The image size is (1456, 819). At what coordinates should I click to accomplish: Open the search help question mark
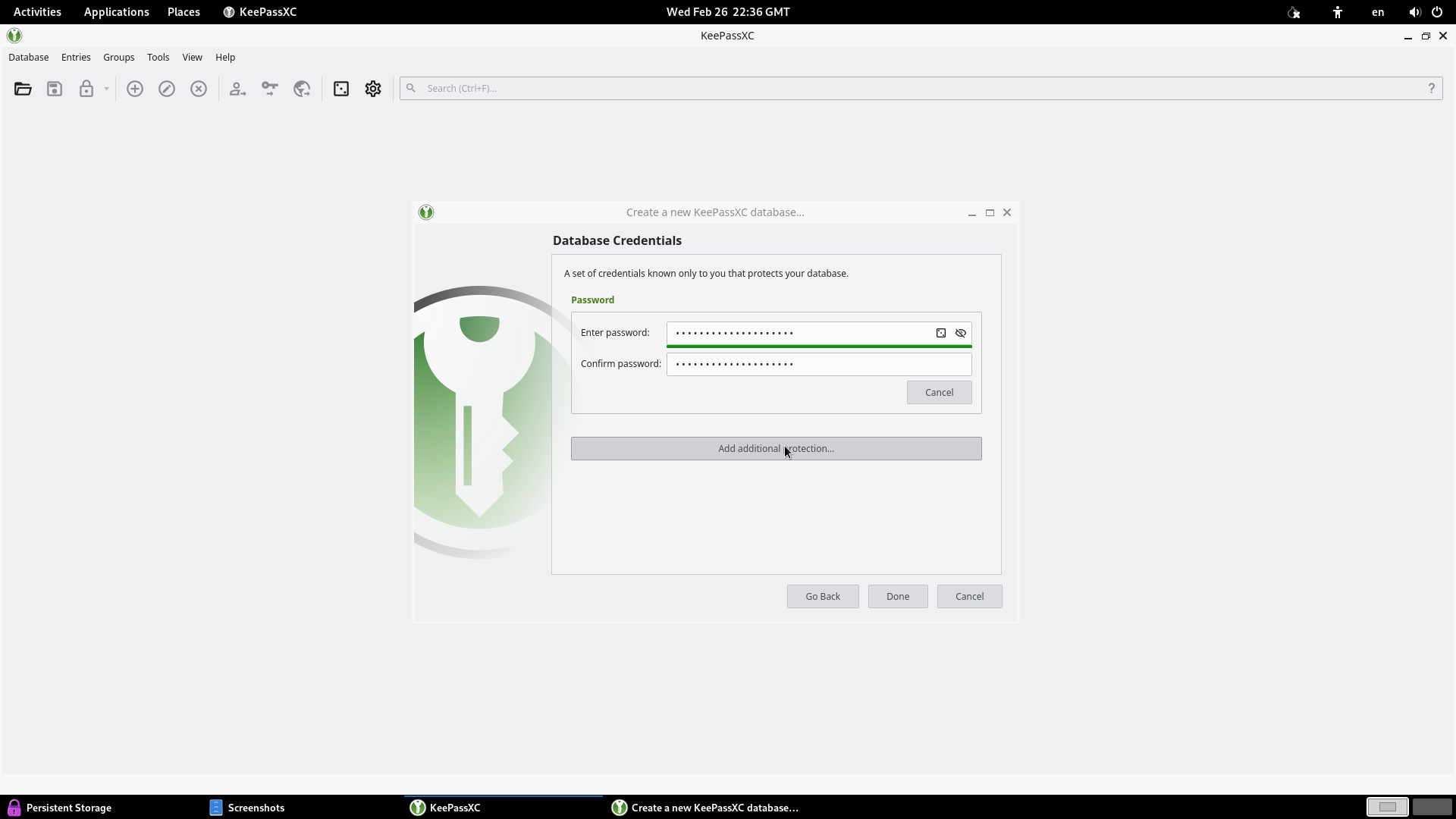point(1431,88)
